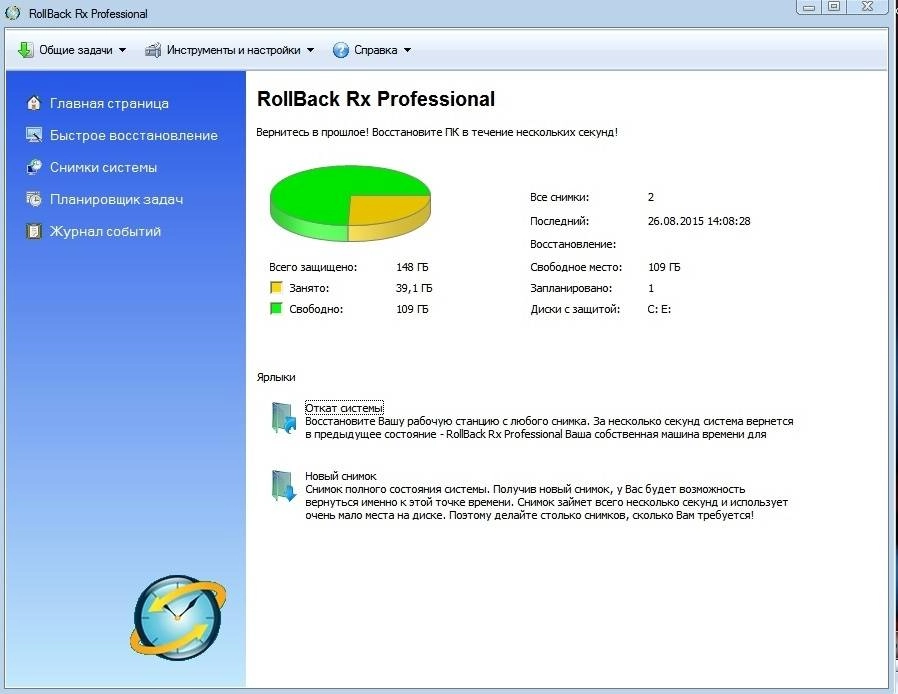This screenshot has width=898, height=694.
Task: Click the Запланировано label
Action: (x=571, y=288)
